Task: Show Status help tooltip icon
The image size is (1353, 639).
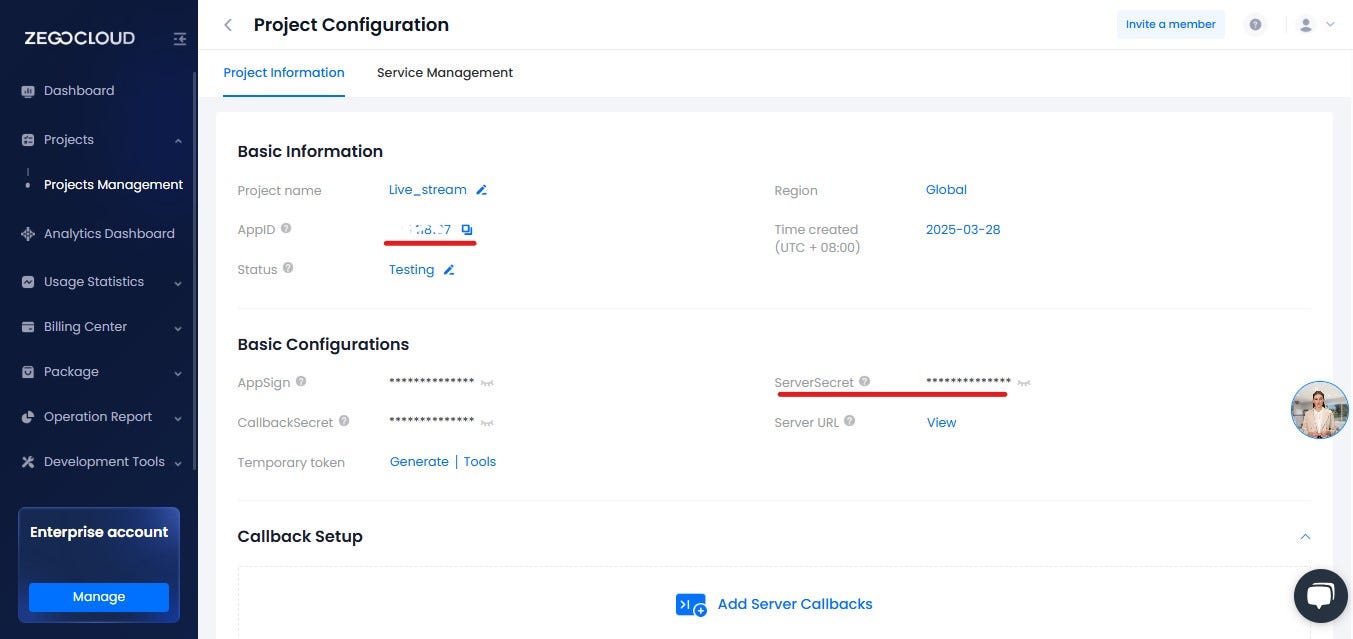Action: (288, 268)
